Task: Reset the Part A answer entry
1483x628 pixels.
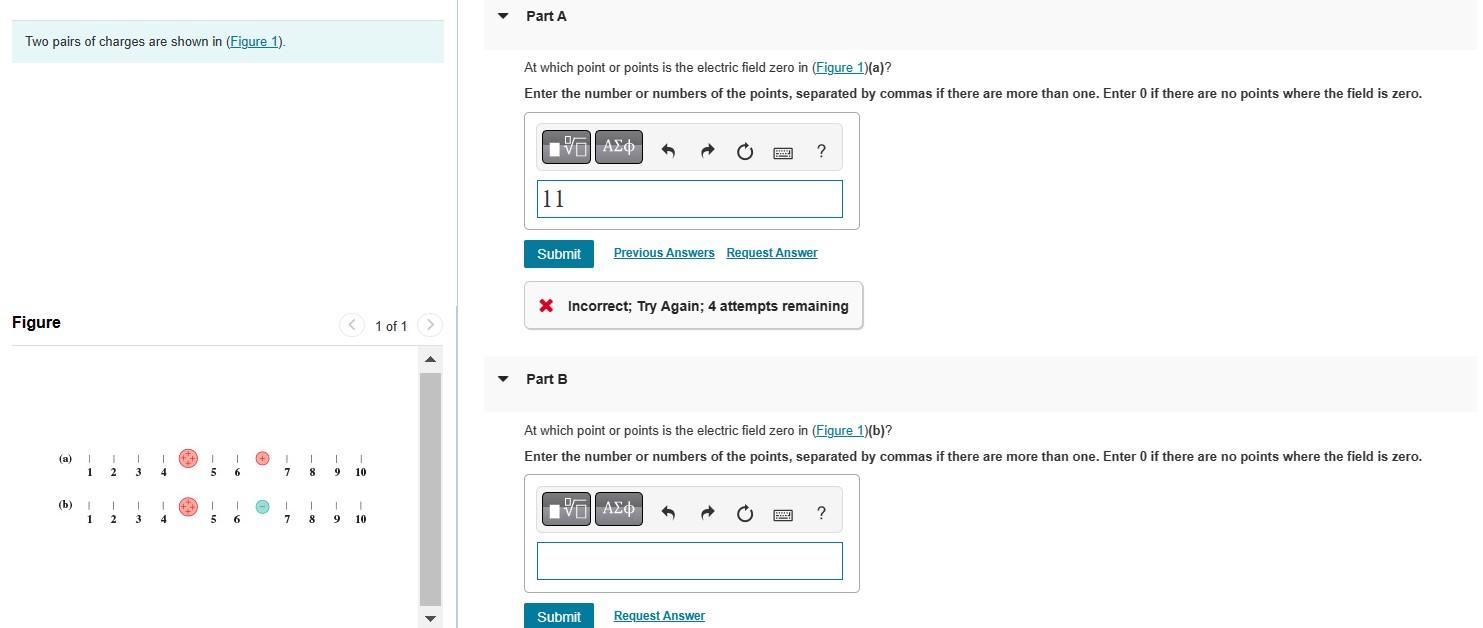Action: coord(744,151)
